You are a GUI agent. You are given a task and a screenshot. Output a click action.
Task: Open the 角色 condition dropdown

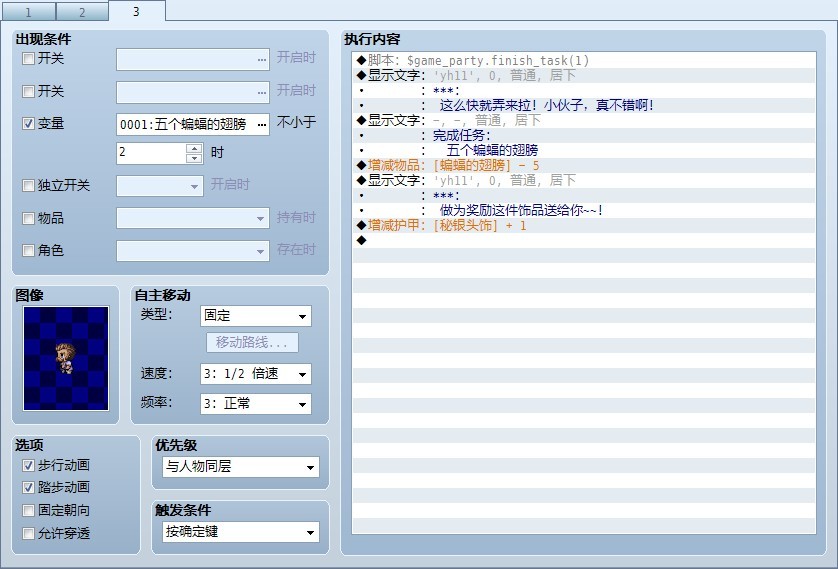tap(192, 251)
